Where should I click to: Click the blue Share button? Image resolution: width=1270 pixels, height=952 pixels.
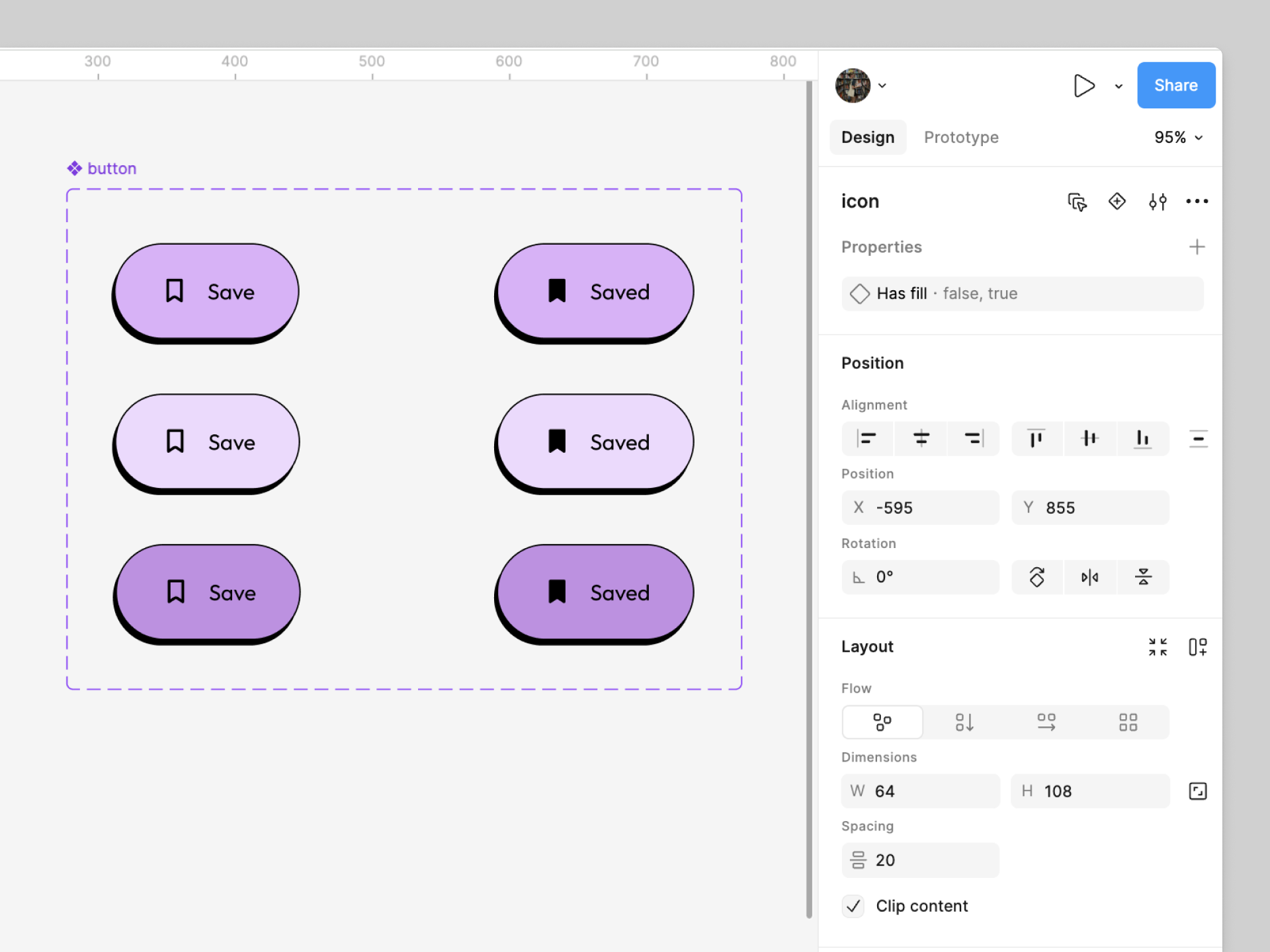(1175, 85)
